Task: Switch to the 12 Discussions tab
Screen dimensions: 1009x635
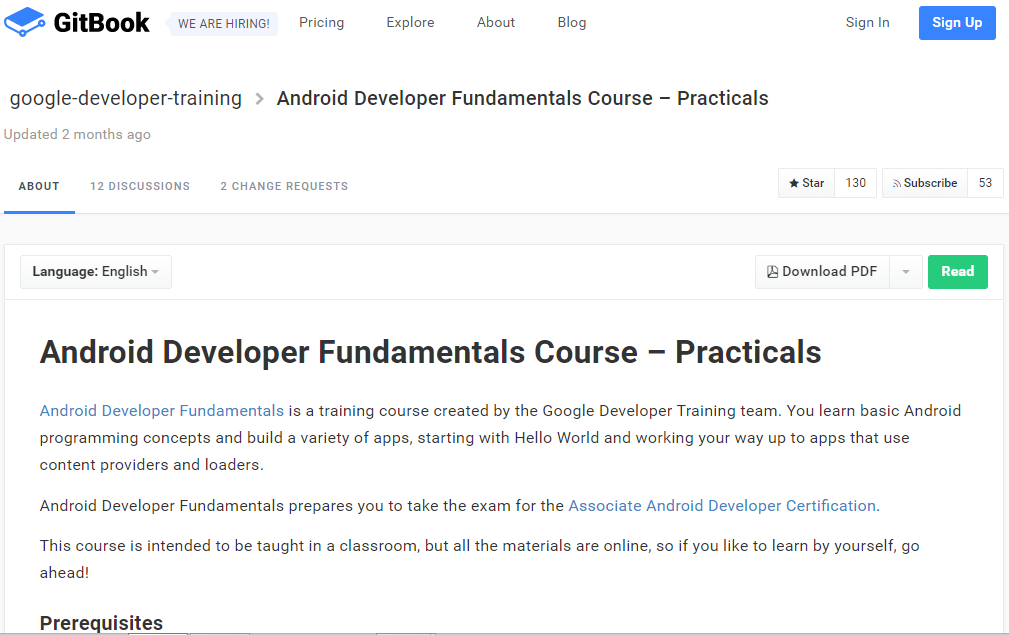Action: [139, 186]
